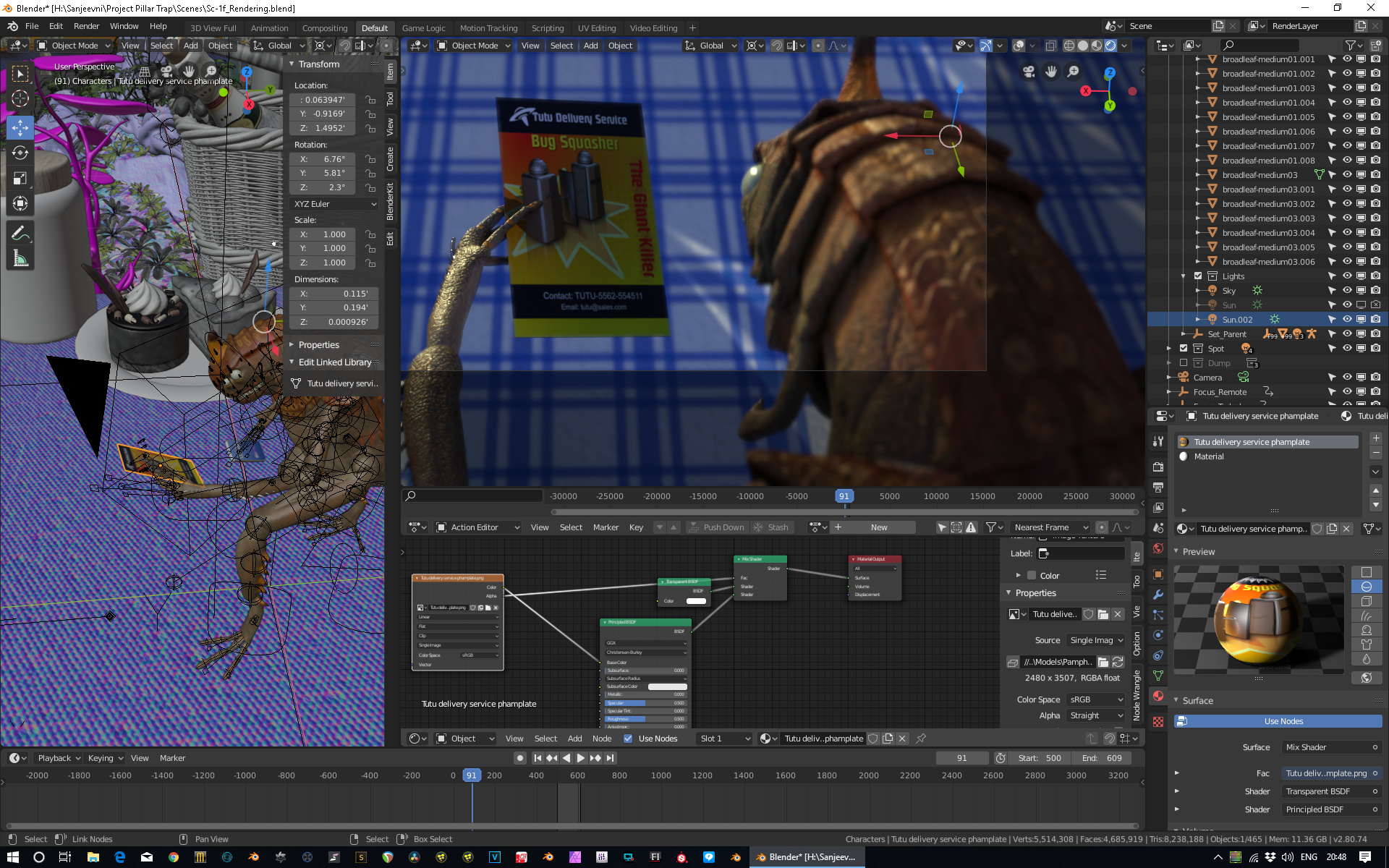1389x868 pixels.
Task: Switch to the UV Editing workspace tab
Action: (x=597, y=28)
